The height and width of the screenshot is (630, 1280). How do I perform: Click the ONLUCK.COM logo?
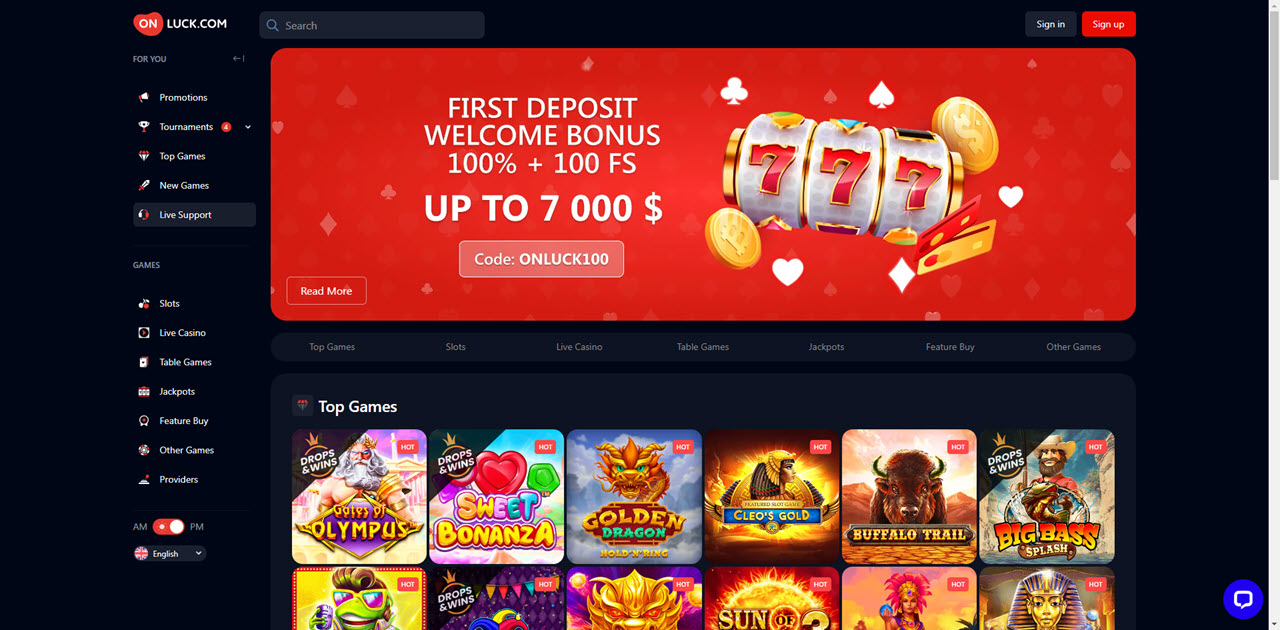pyautogui.click(x=180, y=24)
